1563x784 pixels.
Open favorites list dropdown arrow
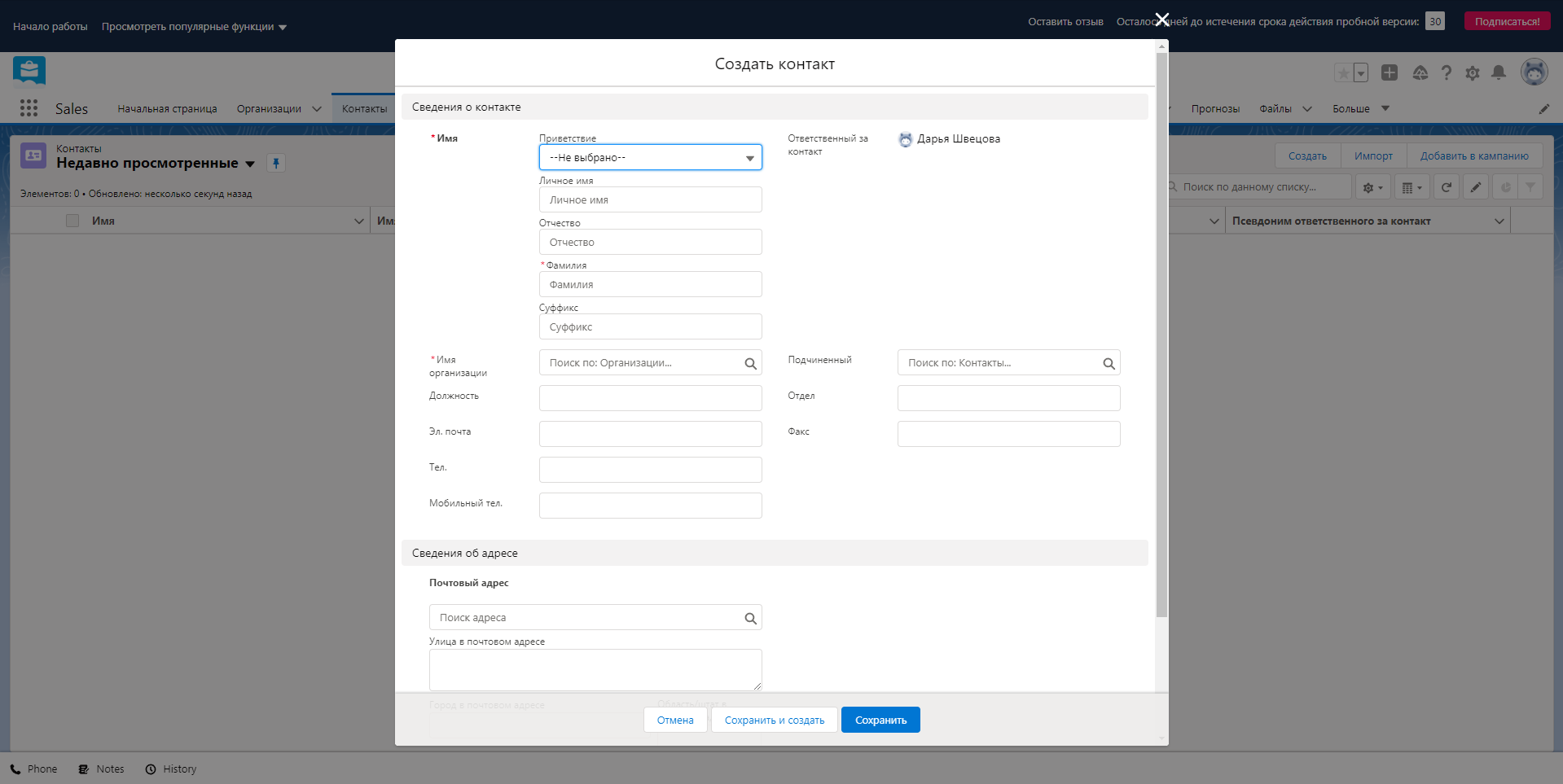[x=1361, y=73]
